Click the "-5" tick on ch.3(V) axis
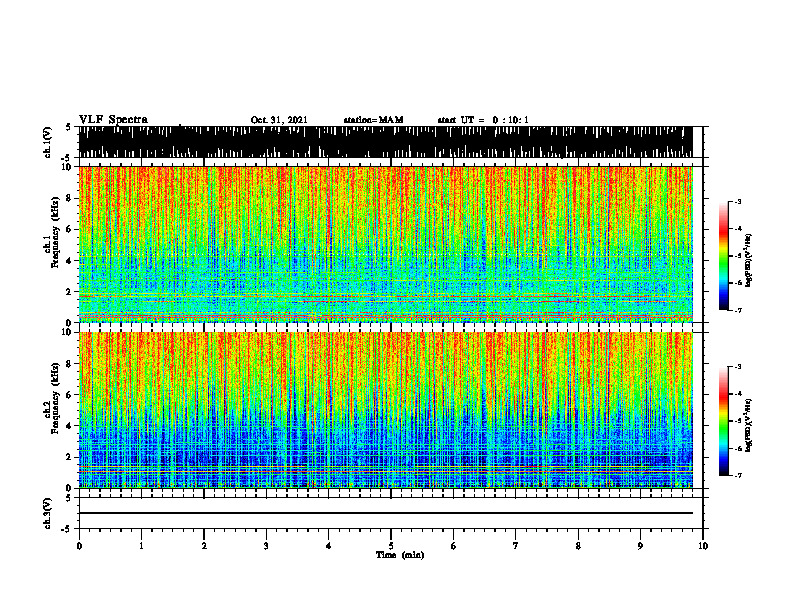This screenshot has width=792, height=612. 68,529
